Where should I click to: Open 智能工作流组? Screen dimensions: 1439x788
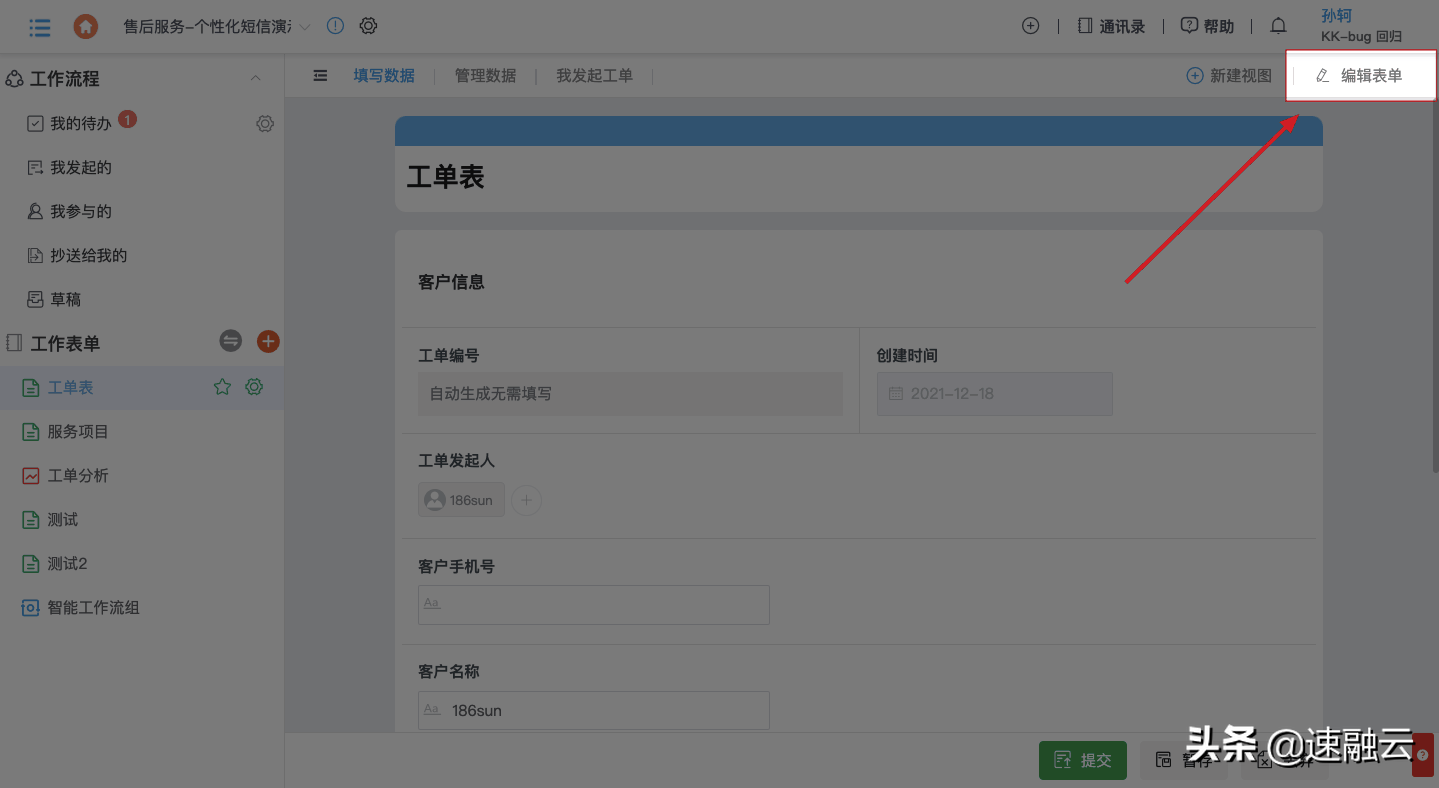tap(93, 607)
